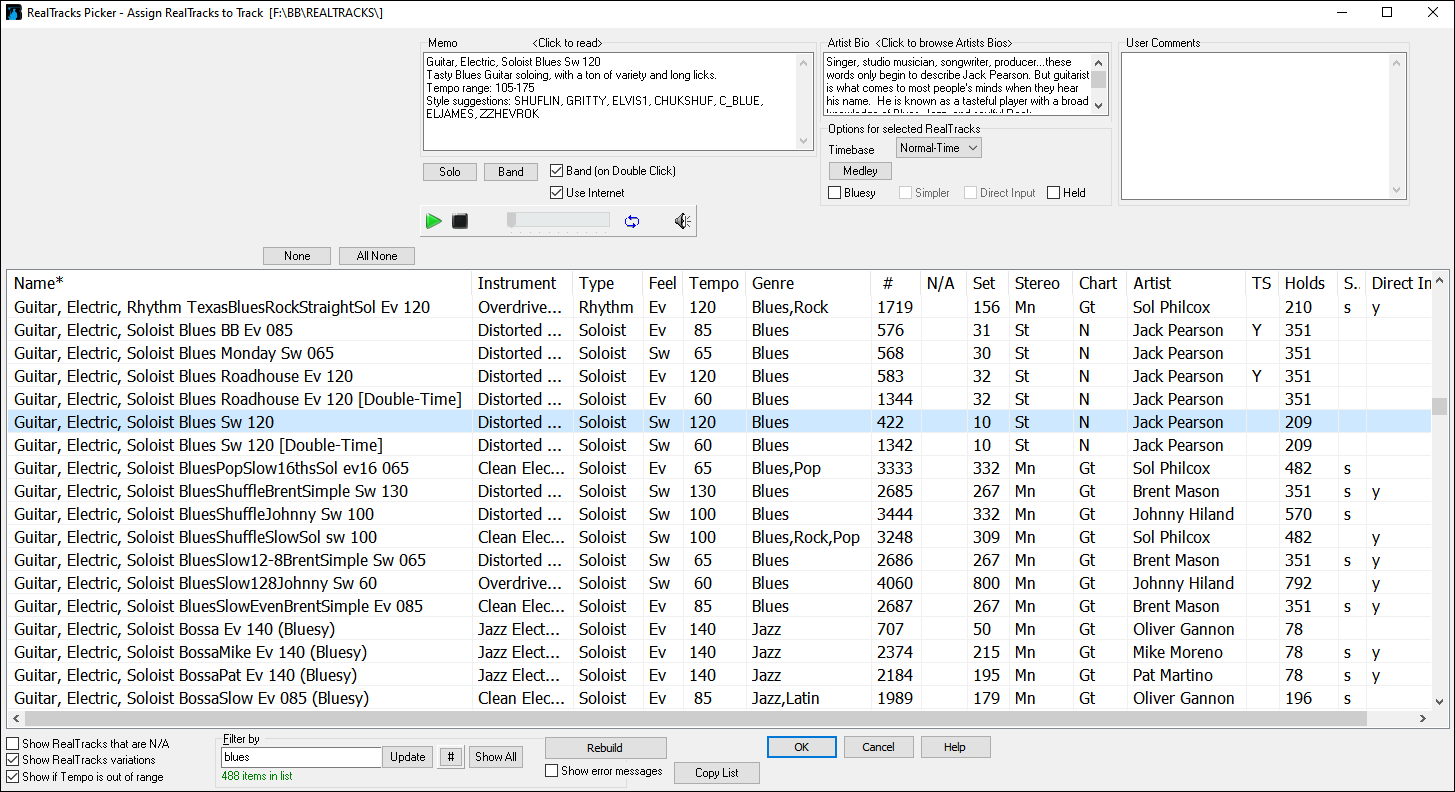The width and height of the screenshot is (1455, 792).
Task: Click the Solo button
Action: click(450, 172)
